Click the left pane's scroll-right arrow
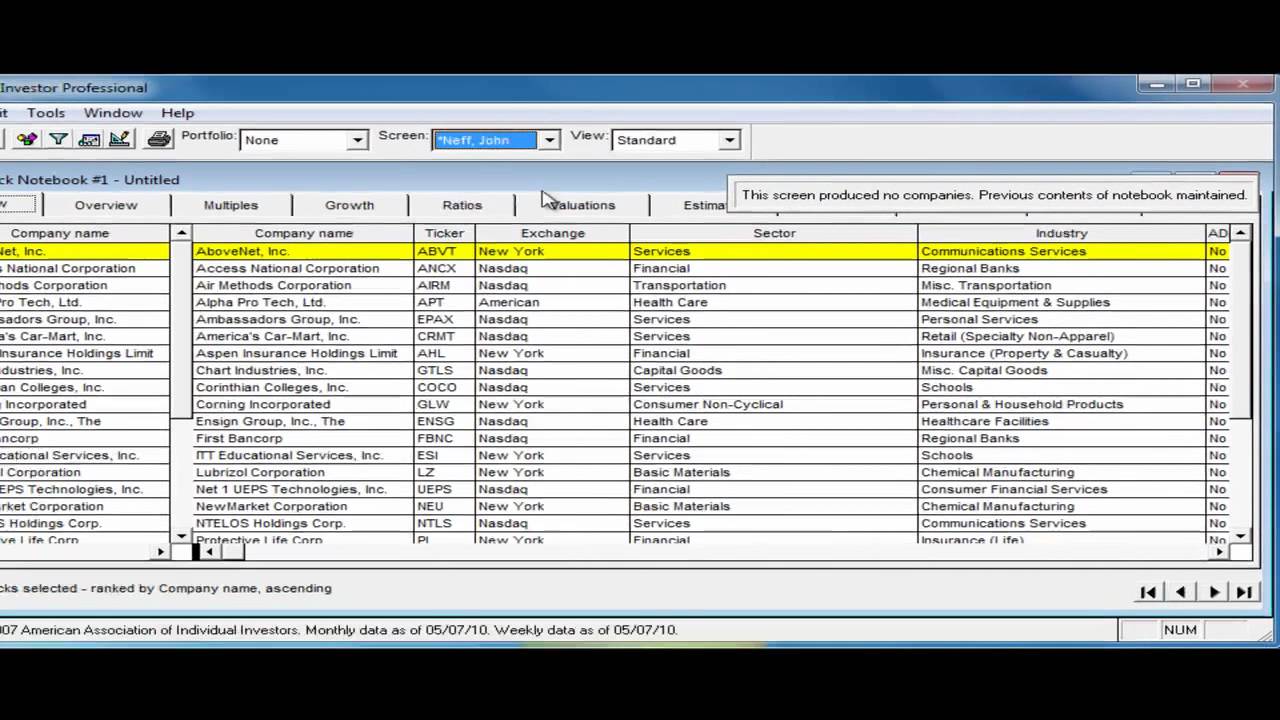Viewport: 1280px width, 720px height. pos(160,551)
